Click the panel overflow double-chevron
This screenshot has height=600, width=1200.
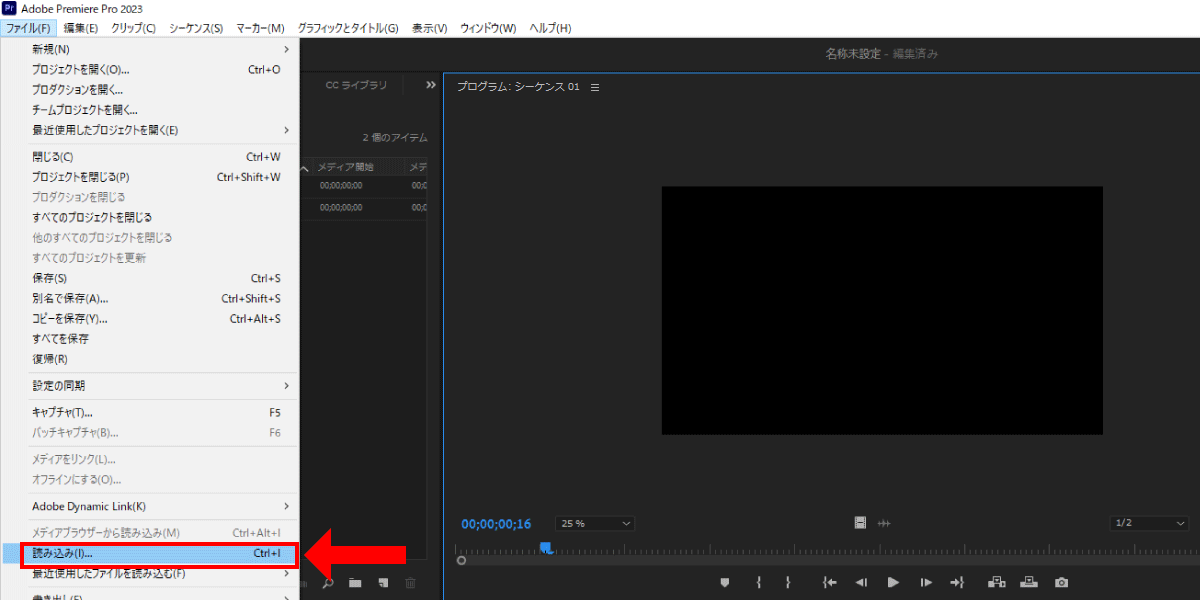[x=431, y=85]
